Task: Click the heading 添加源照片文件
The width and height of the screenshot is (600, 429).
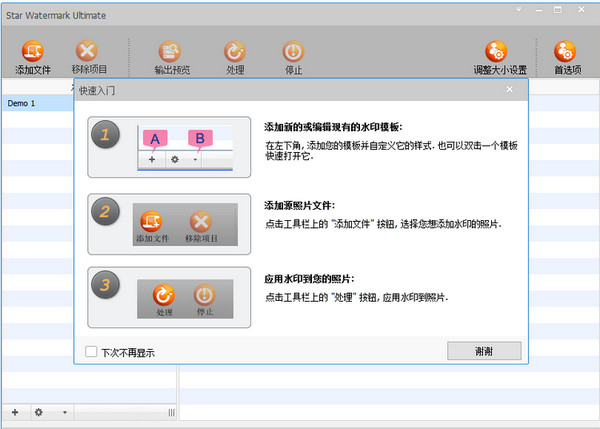Action: [299, 206]
